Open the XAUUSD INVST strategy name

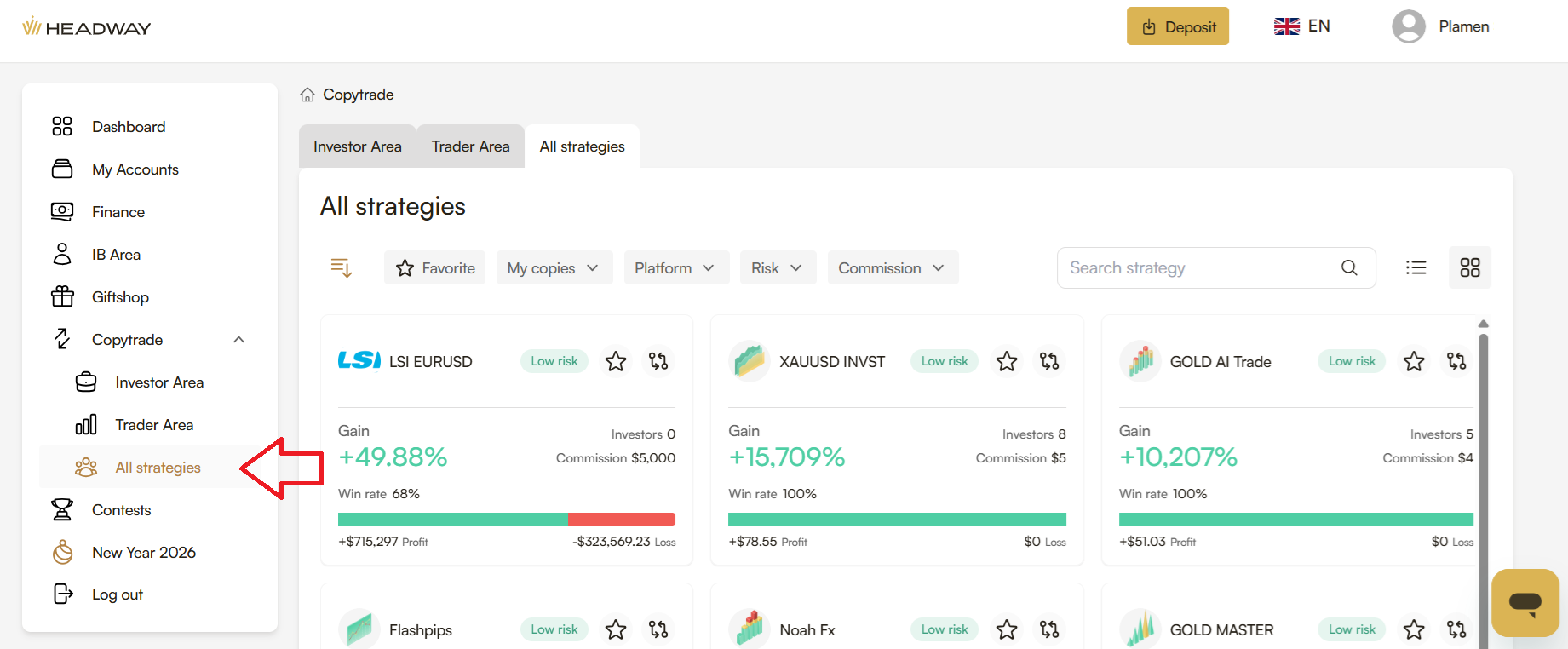coord(832,362)
